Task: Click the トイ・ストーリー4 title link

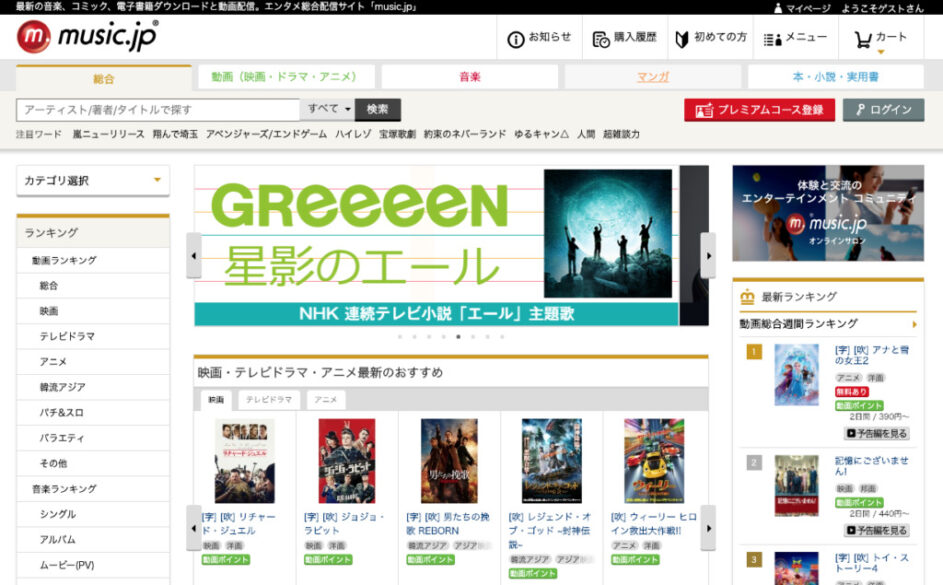Action: tap(871, 563)
